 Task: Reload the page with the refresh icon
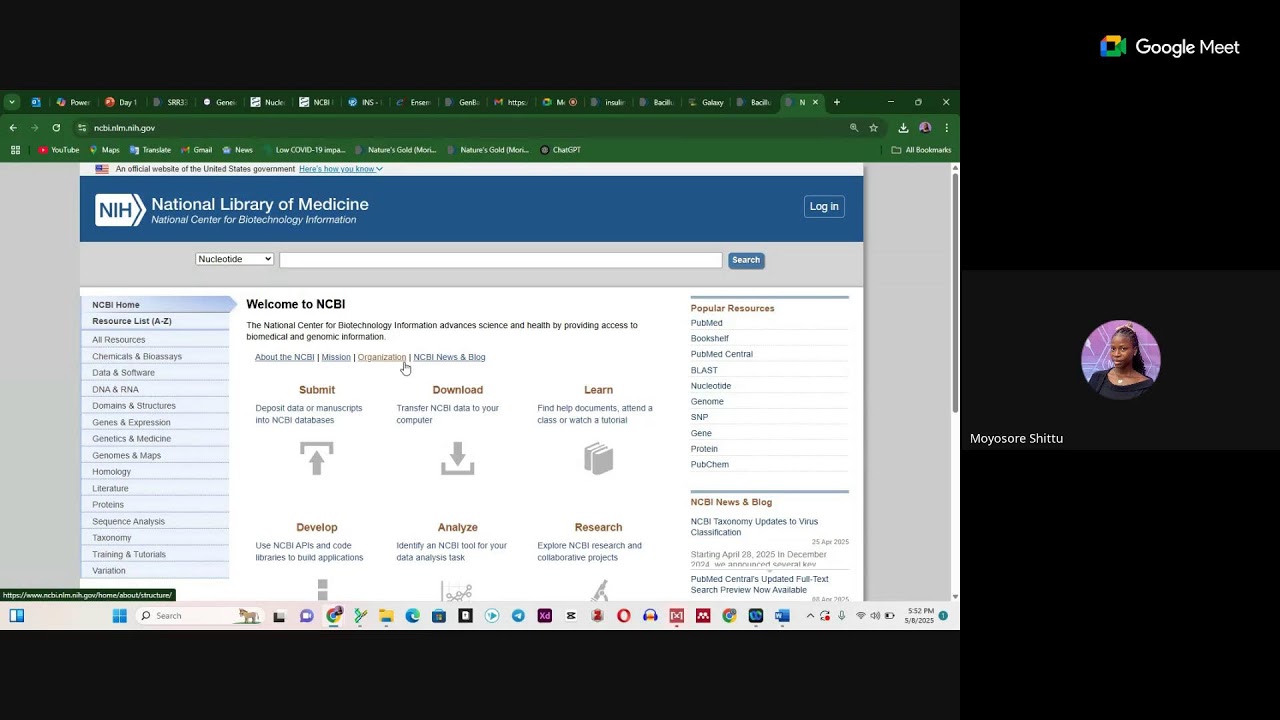point(56,128)
